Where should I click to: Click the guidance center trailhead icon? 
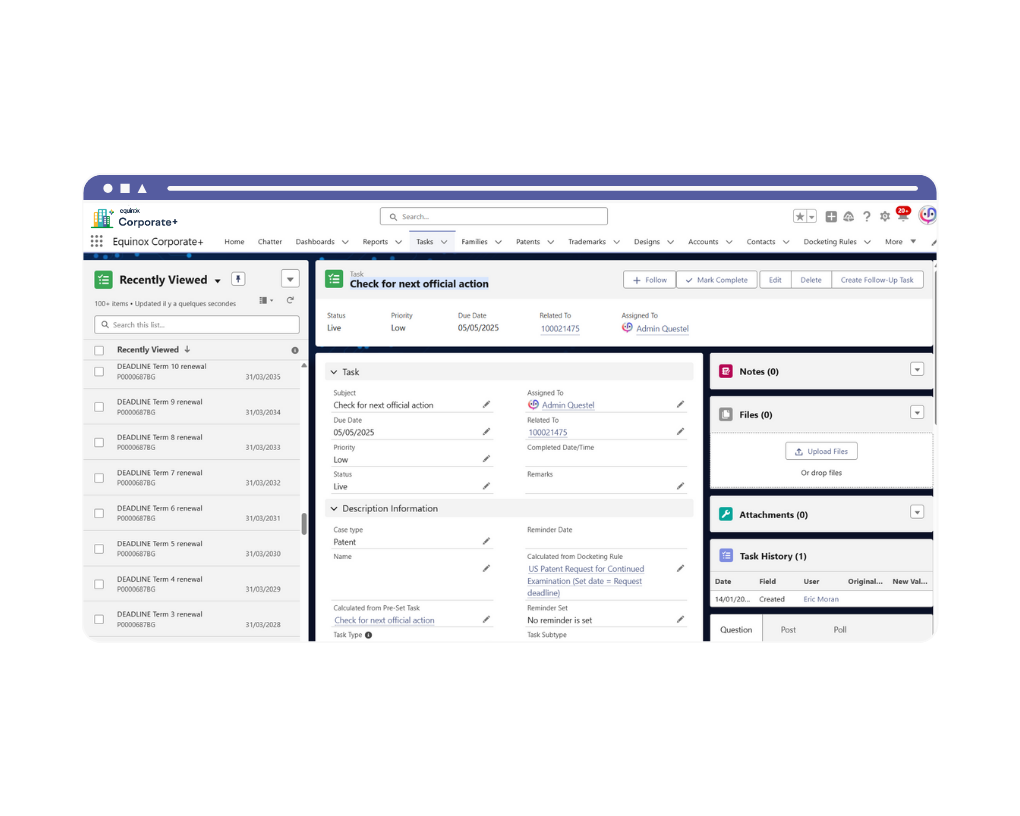coord(849,216)
